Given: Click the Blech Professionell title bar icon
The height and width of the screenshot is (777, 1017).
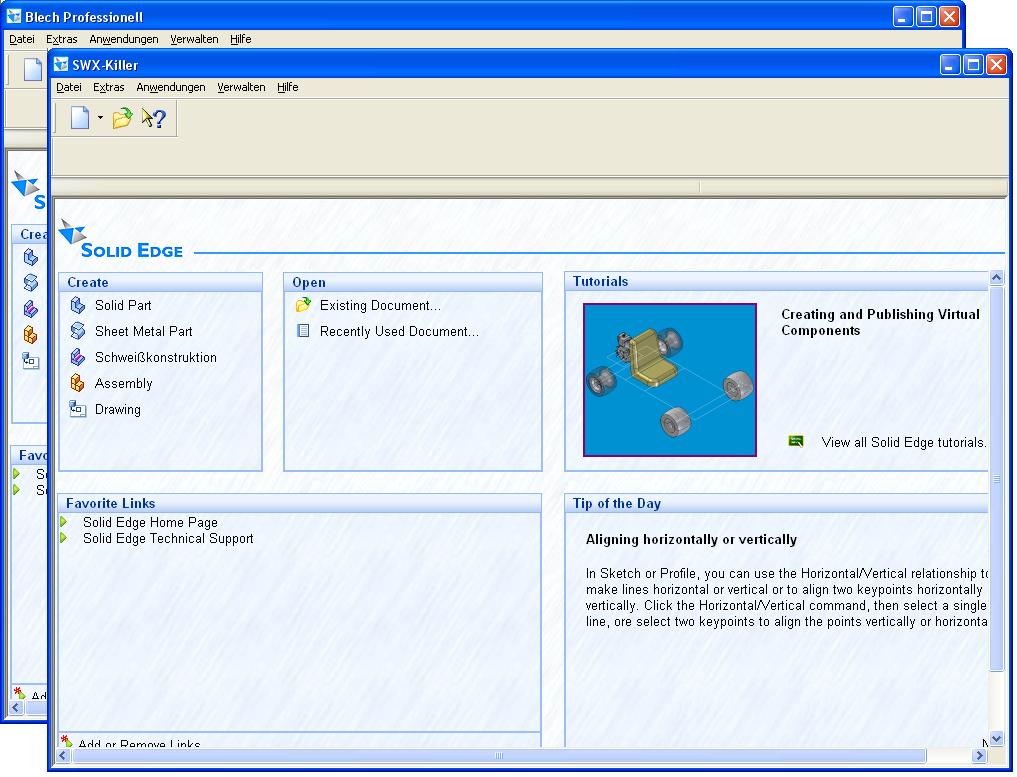Looking at the screenshot, I should pos(14,16).
